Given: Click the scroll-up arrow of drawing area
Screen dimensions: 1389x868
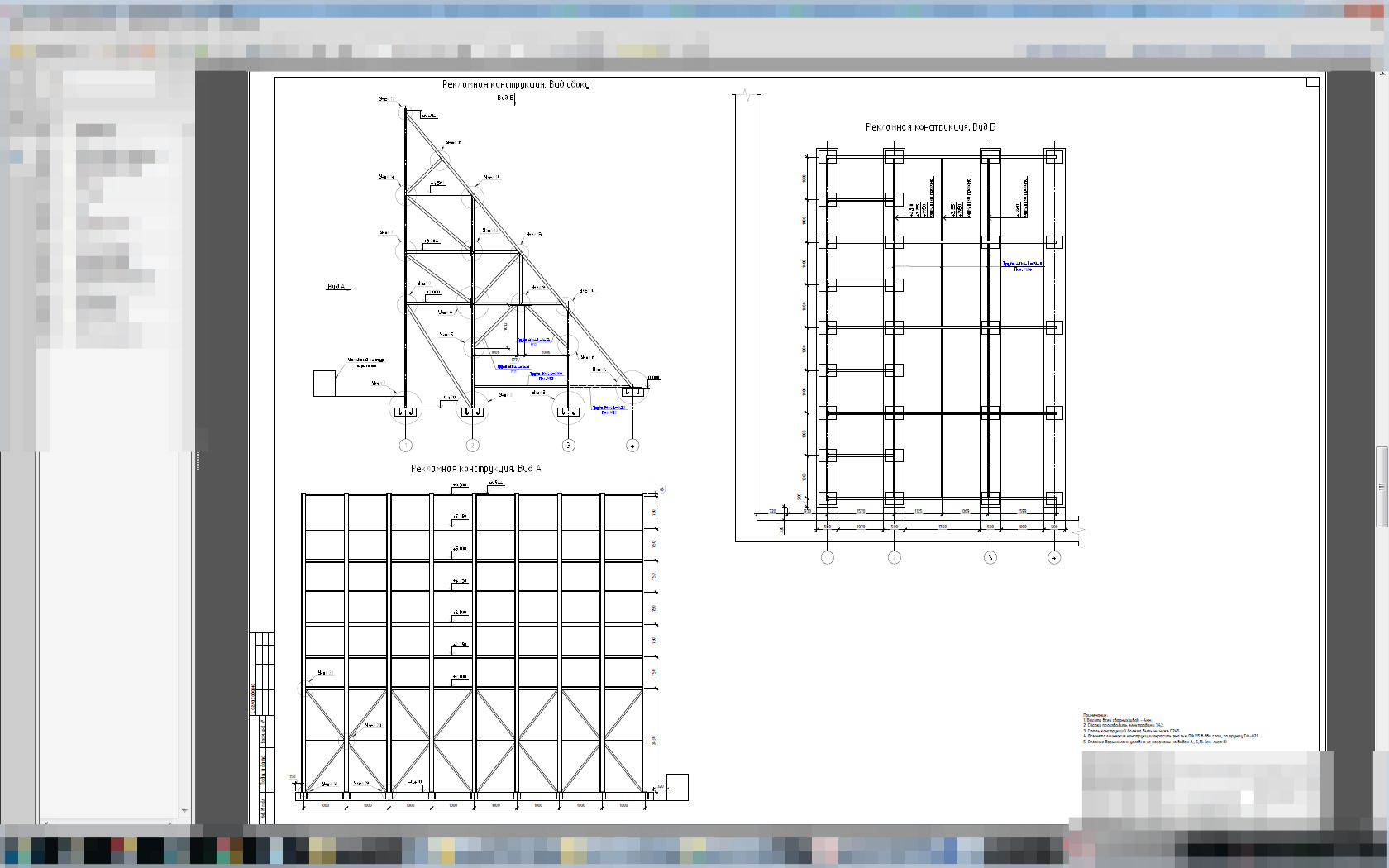Looking at the screenshot, I should coord(1382,74).
